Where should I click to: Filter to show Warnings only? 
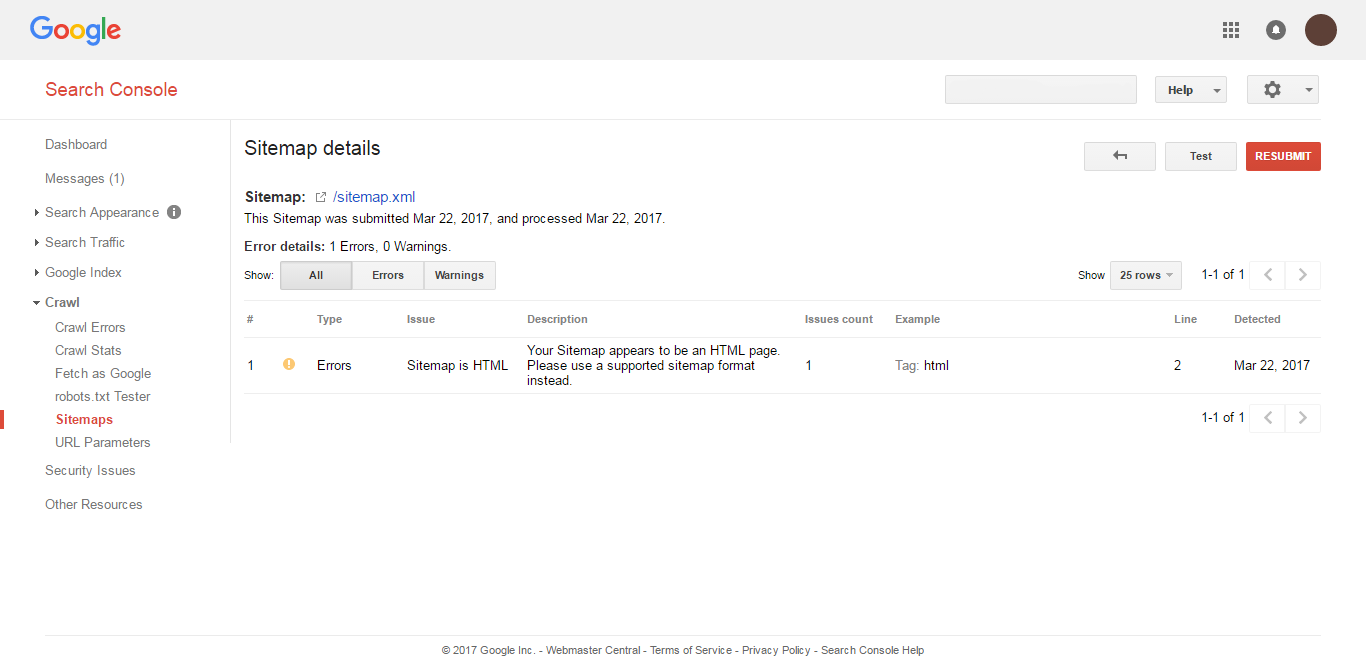(460, 275)
